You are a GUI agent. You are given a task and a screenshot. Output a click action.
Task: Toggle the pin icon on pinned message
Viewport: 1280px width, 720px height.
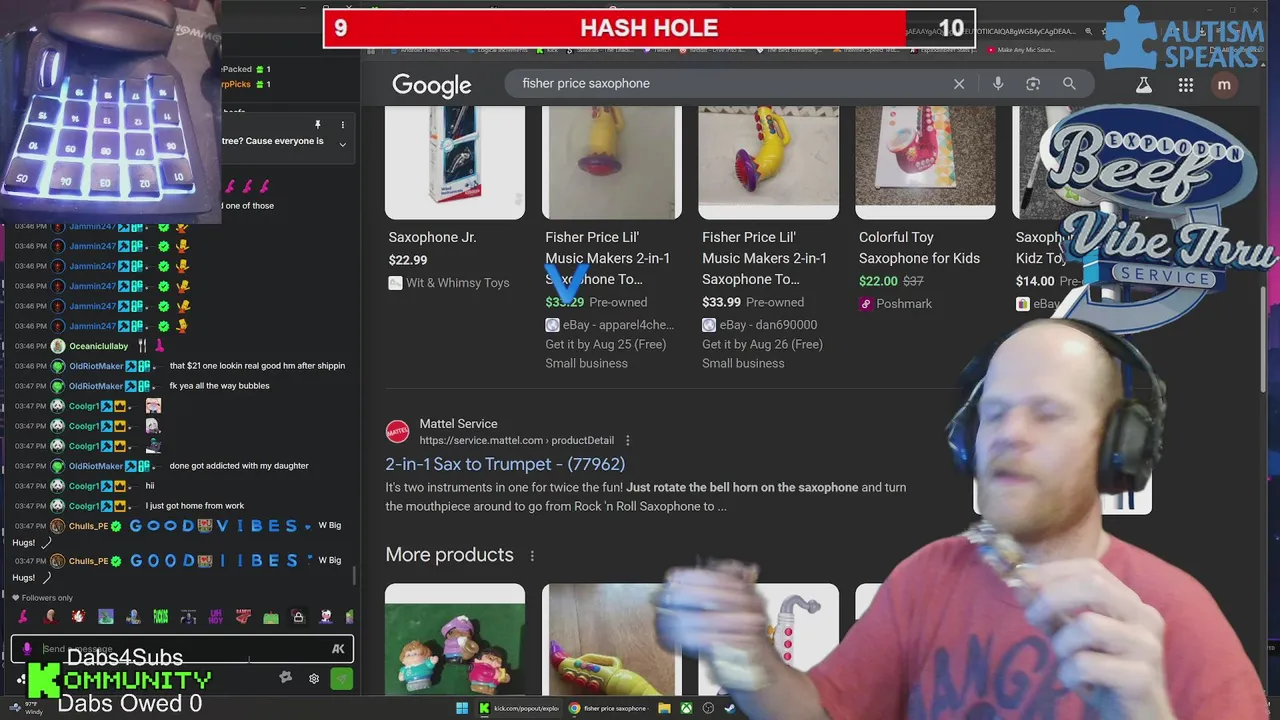(318, 125)
